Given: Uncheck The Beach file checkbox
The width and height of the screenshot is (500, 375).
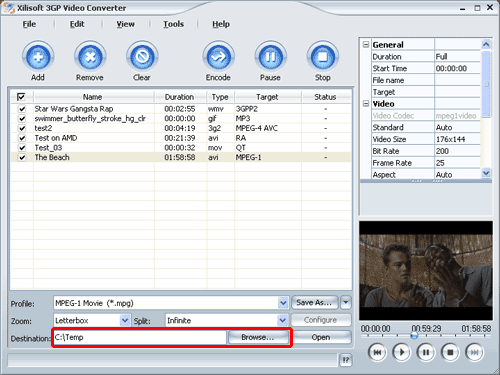Looking at the screenshot, I should tap(22, 157).
